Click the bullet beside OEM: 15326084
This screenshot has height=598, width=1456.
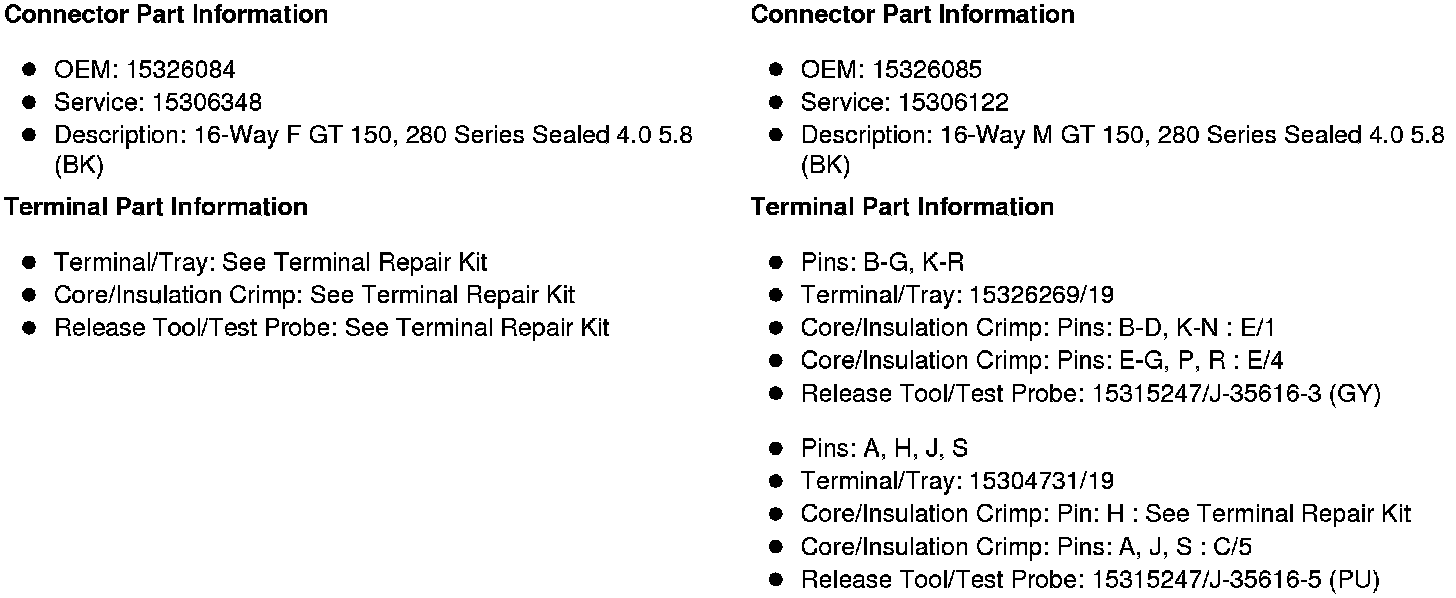(31, 69)
